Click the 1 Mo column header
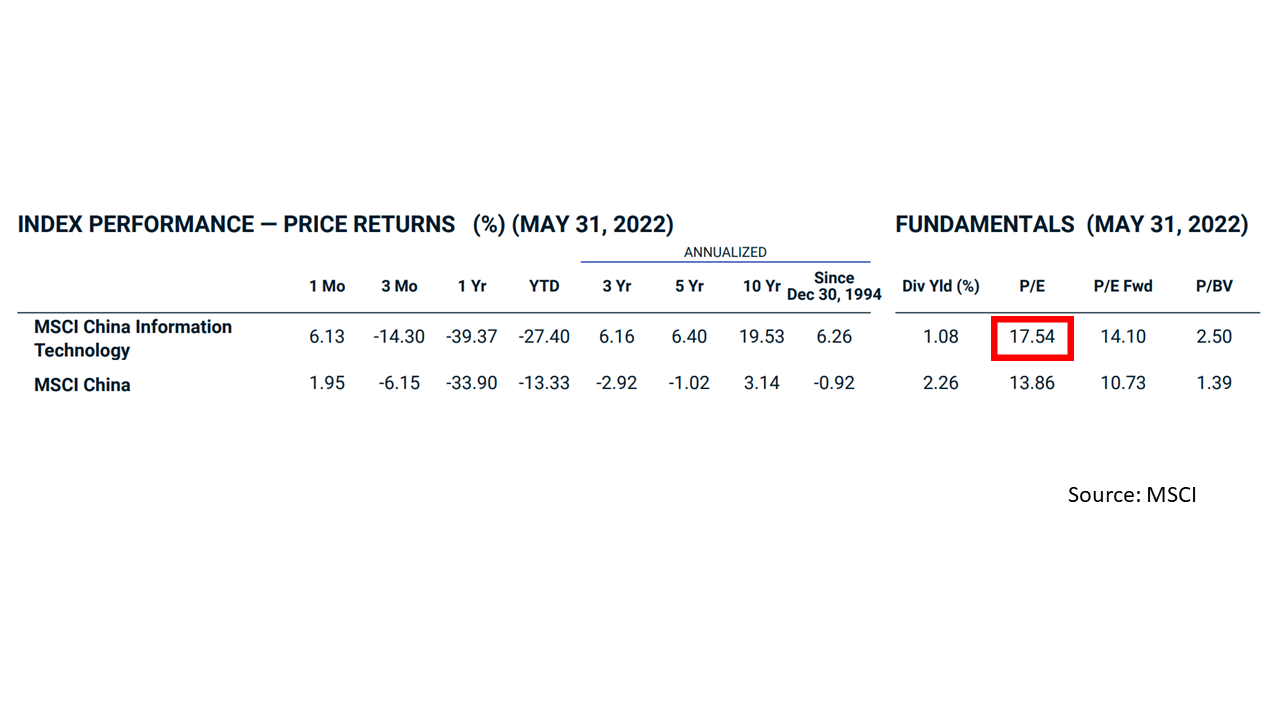 tap(327, 286)
